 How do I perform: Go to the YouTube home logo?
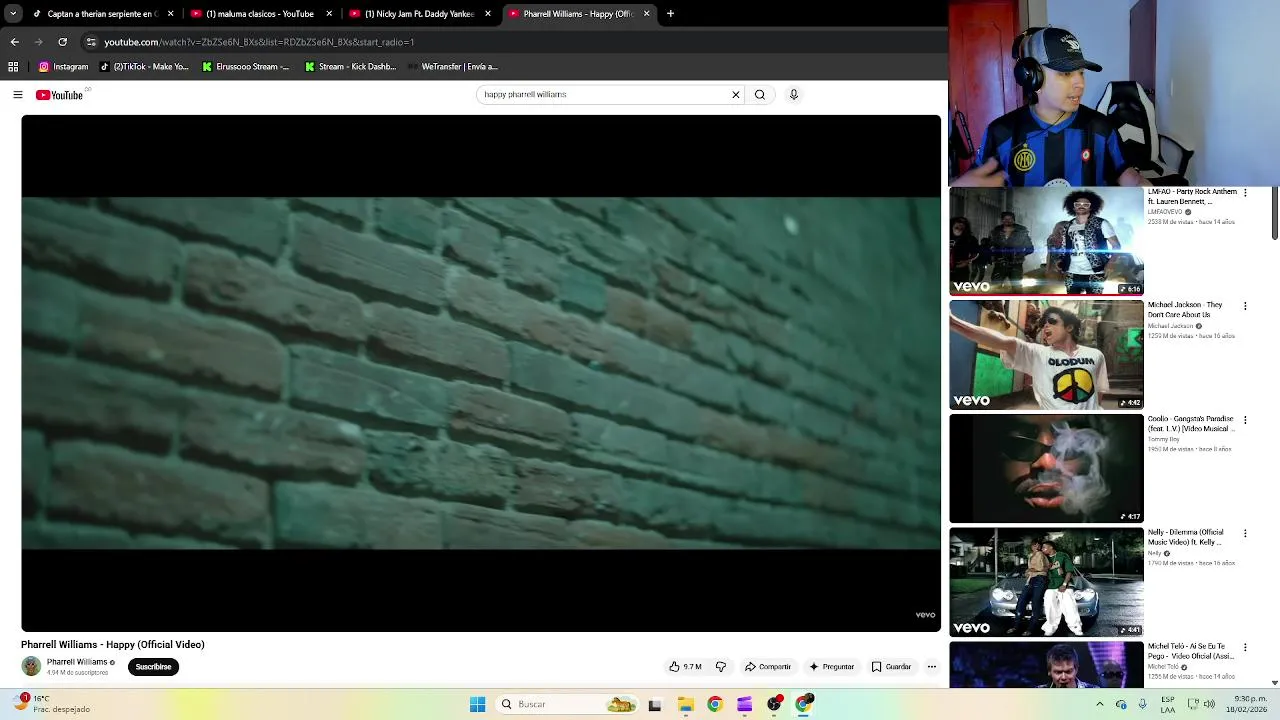pyautogui.click(x=60, y=95)
